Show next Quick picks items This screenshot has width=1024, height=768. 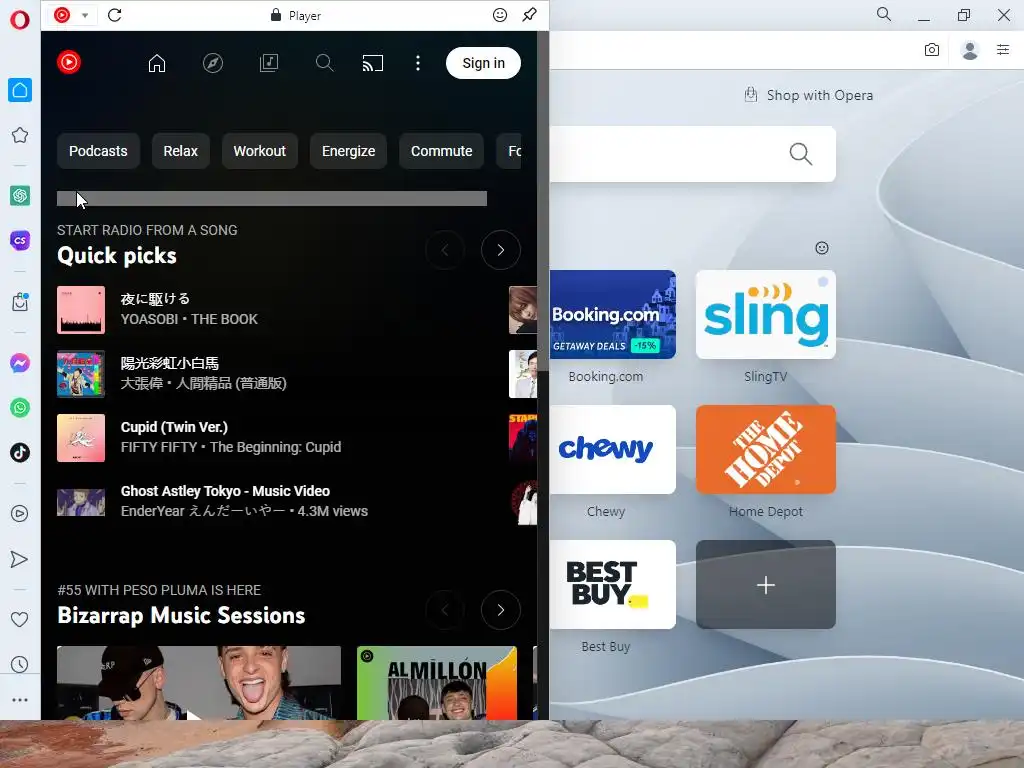pyautogui.click(x=501, y=250)
